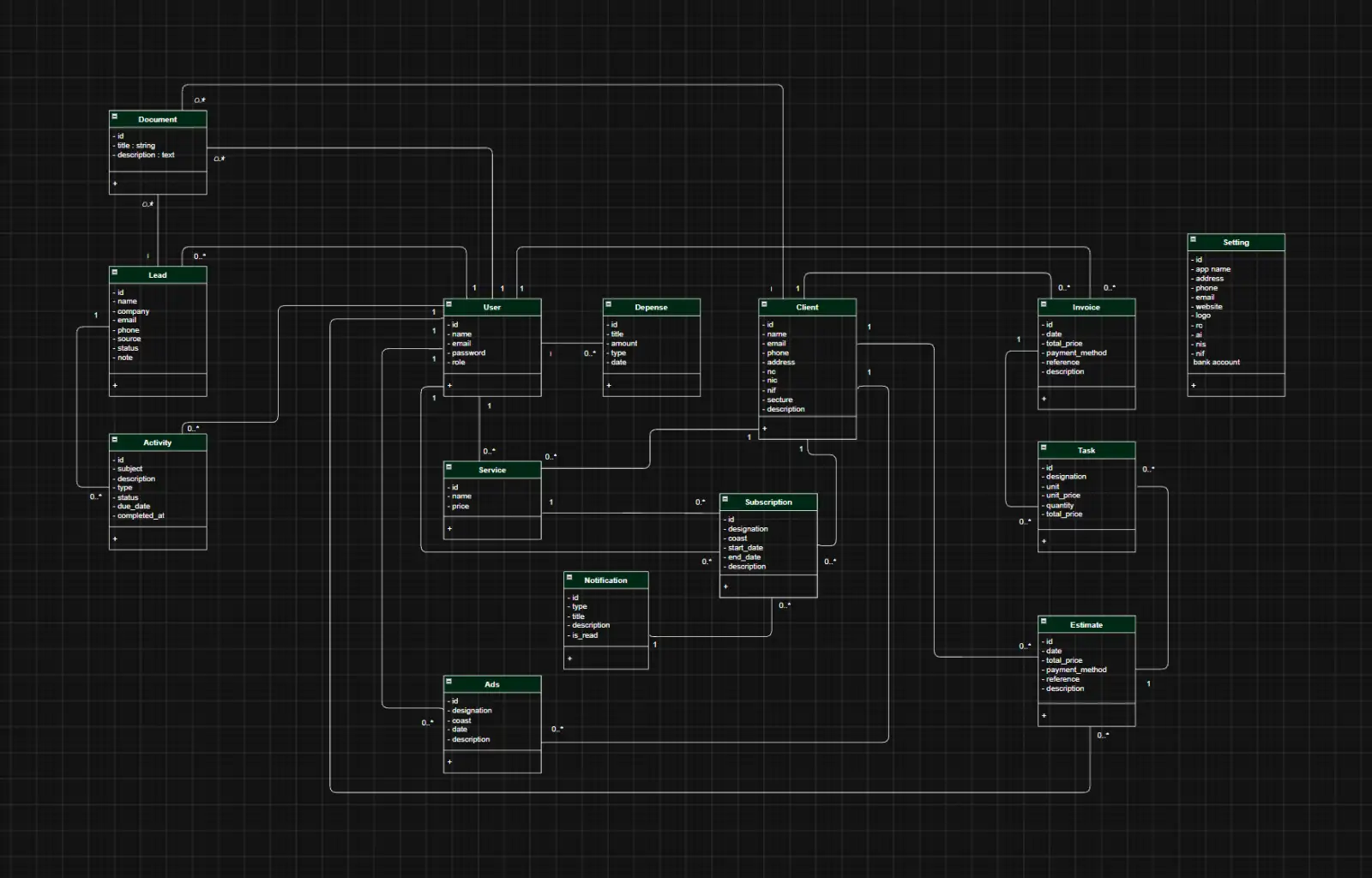
Task: Select 'end_date' attribute in Subscription
Action: (x=744, y=557)
